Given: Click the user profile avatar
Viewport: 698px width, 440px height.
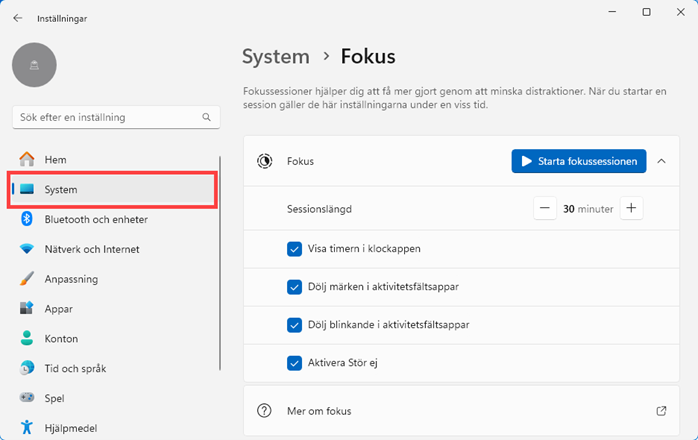Looking at the screenshot, I should point(34,64).
